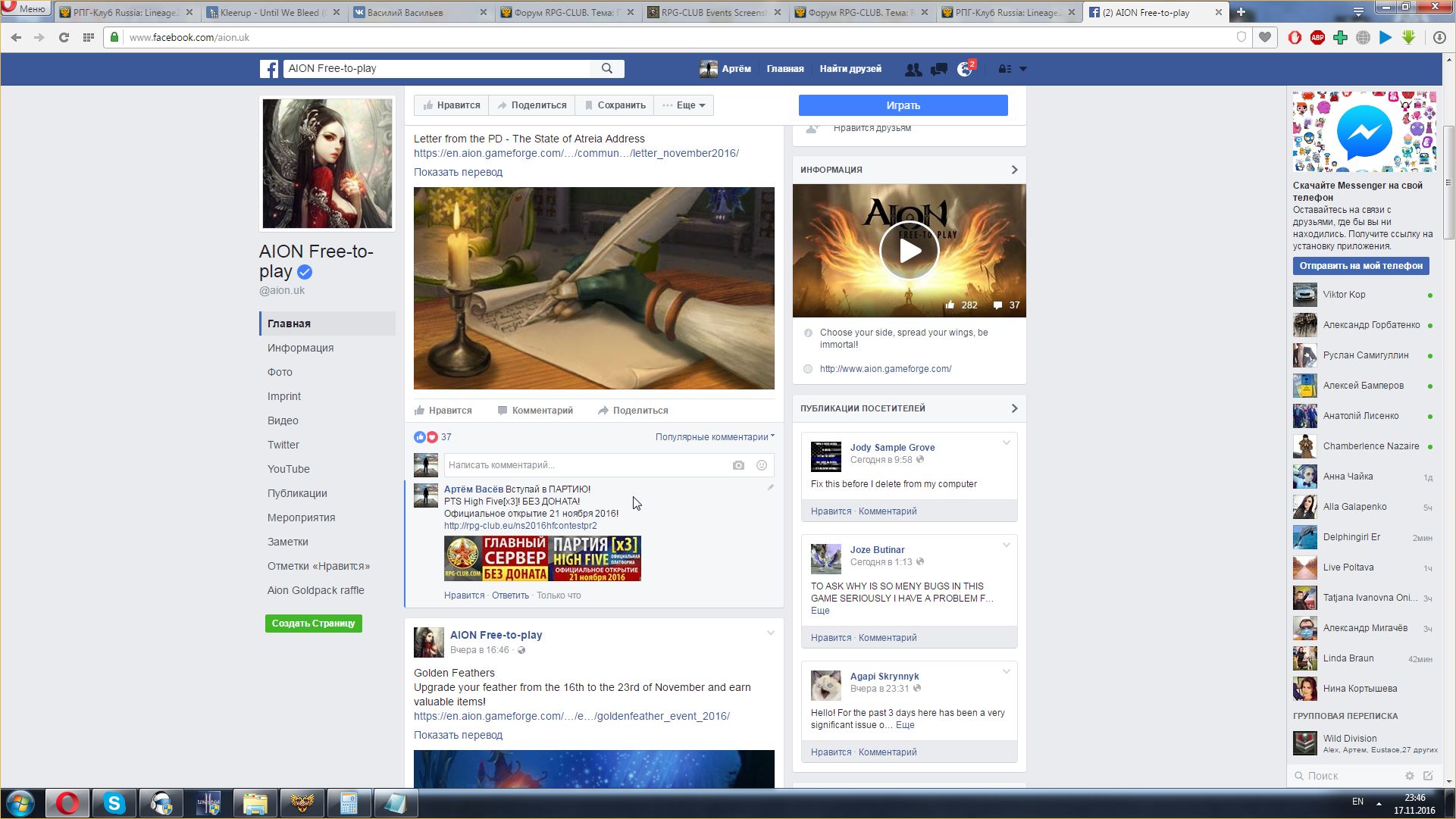Open chat with Viktor Kop
The height and width of the screenshot is (819, 1456).
1364,295
